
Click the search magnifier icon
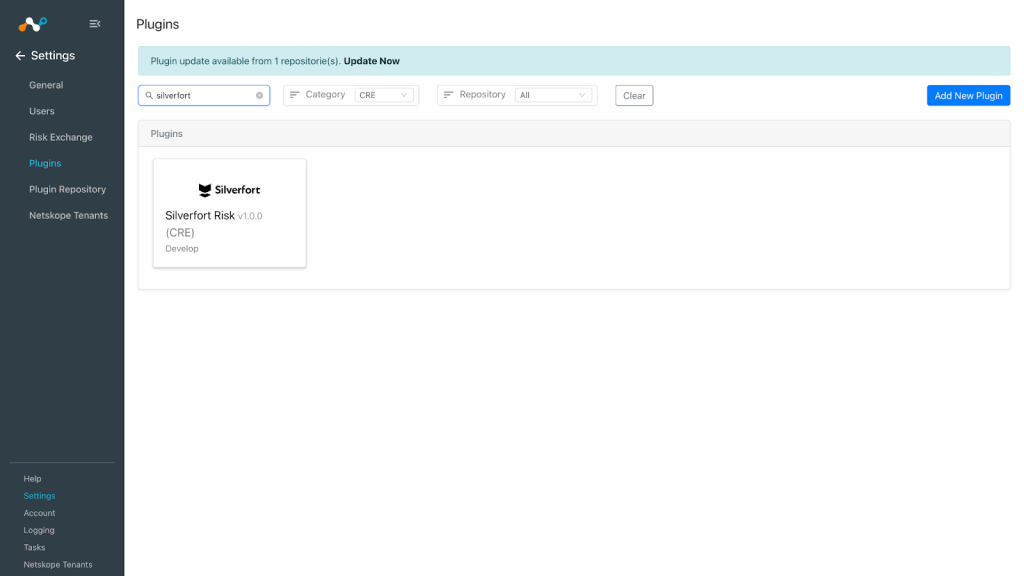point(149,95)
